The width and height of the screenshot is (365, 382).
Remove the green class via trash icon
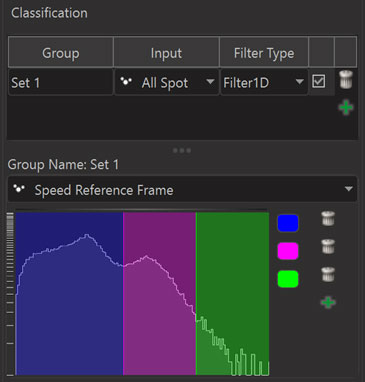tap(328, 275)
